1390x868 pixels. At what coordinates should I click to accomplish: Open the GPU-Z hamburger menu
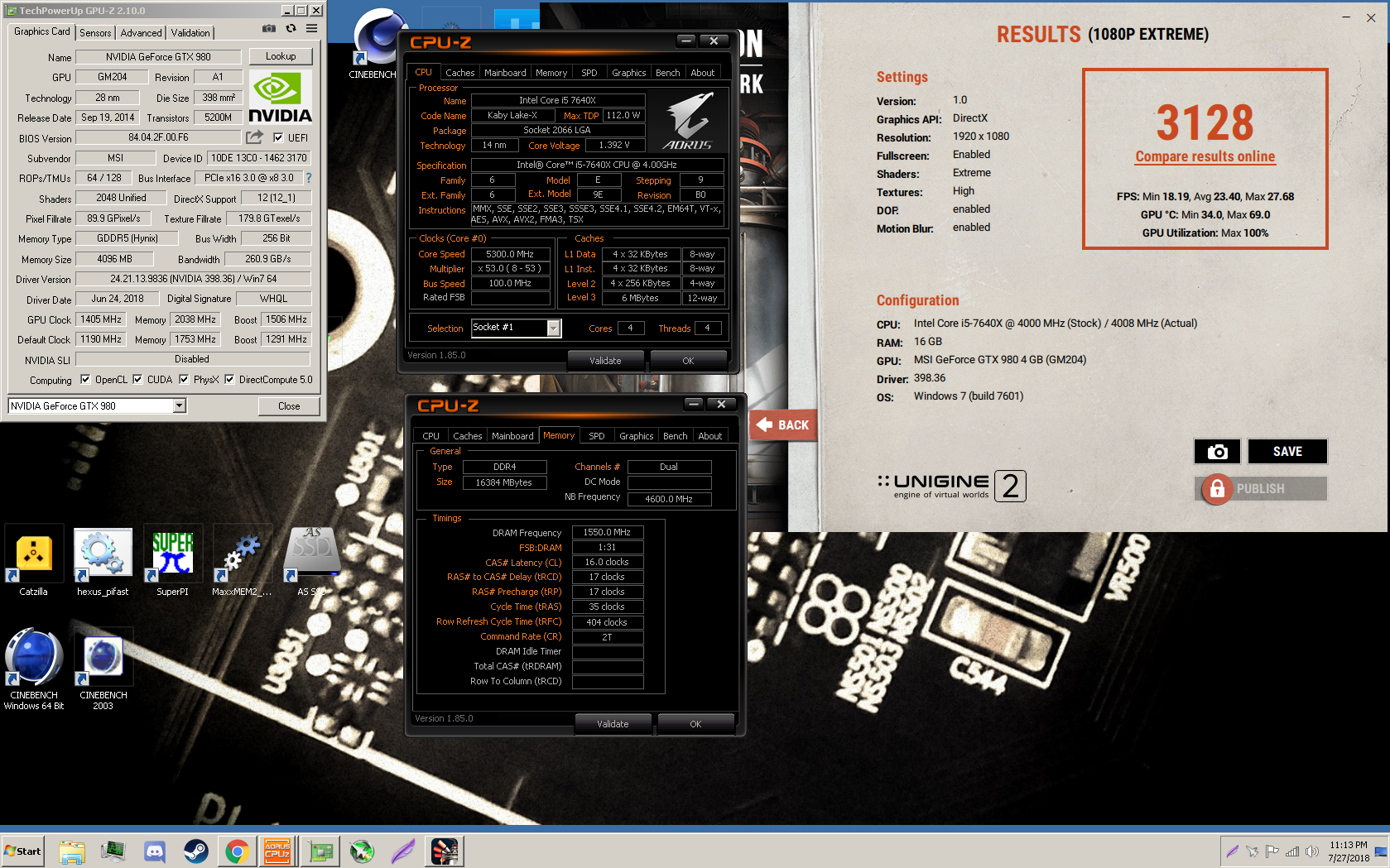coord(311,28)
